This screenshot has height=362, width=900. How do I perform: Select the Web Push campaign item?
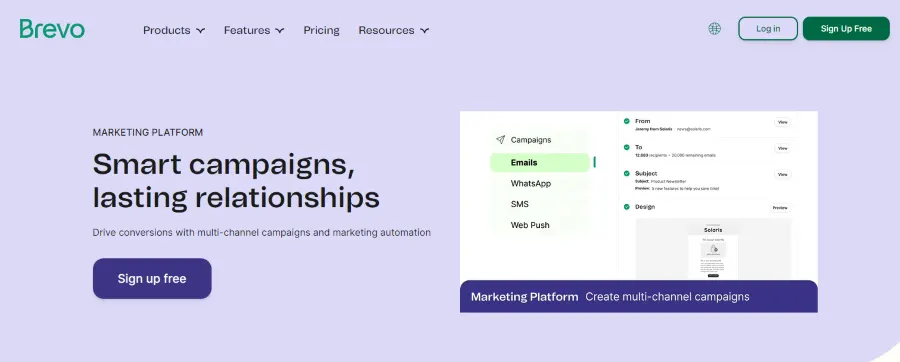pyautogui.click(x=530, y=225)
